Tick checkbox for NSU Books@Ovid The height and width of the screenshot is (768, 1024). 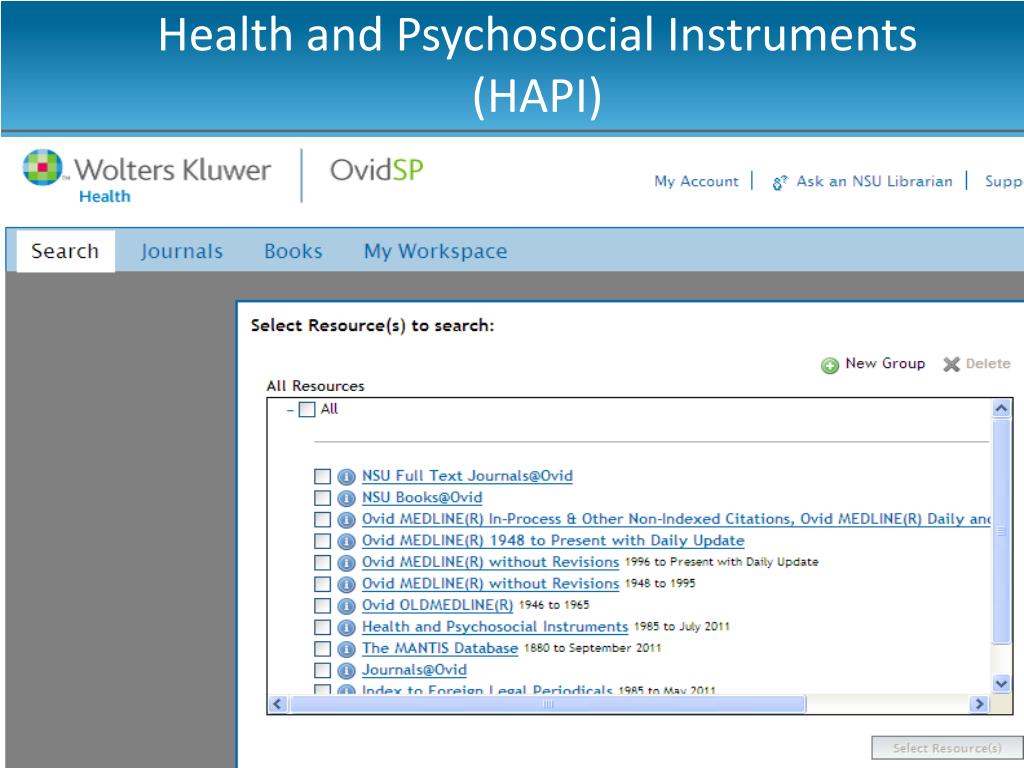tap(322, 498)
